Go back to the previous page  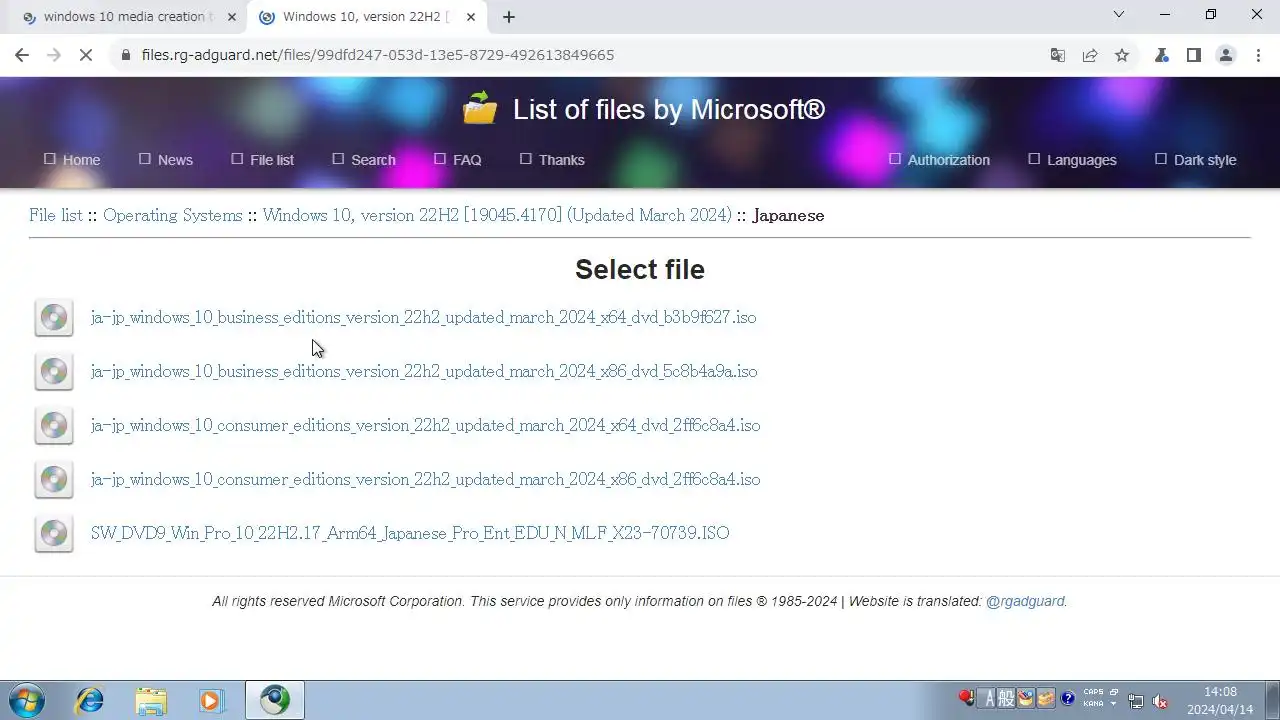point(22,55)
